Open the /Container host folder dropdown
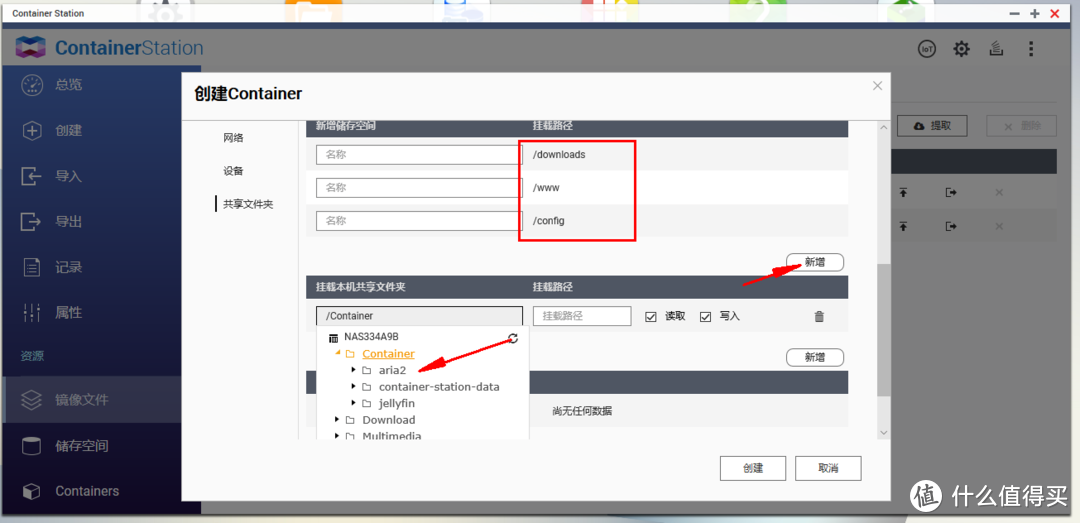 click(x=419, y=316)
